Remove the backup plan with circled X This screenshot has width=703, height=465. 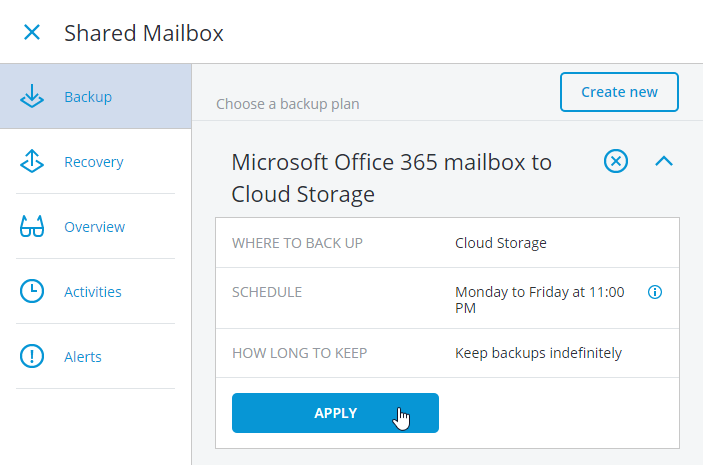(616, 161)
